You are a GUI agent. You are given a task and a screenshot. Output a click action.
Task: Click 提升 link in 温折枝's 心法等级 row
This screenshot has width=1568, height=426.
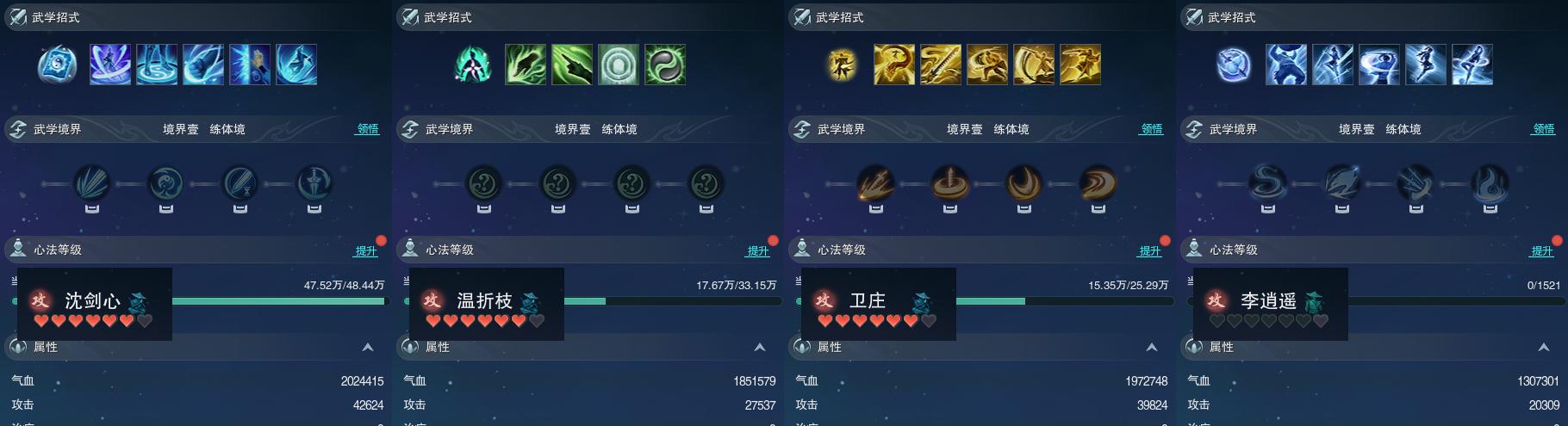click(758, 250)
